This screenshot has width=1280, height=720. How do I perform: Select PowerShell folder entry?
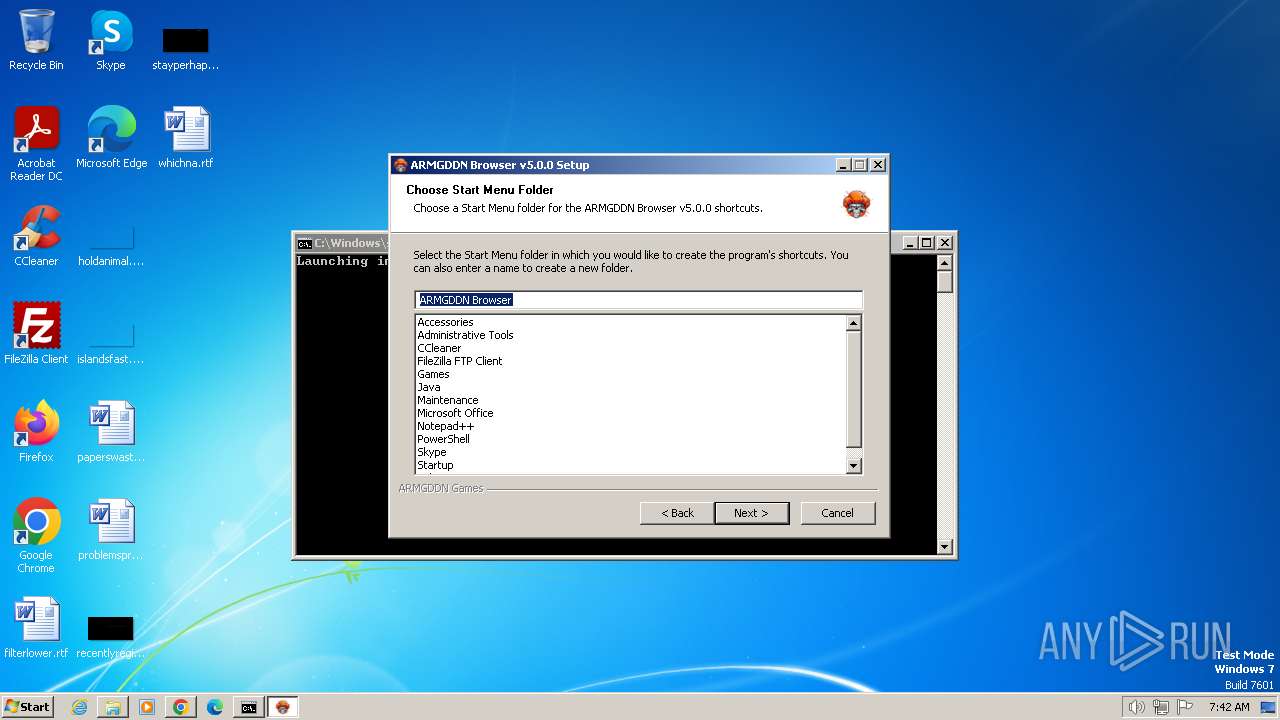[x=443, y=439]
